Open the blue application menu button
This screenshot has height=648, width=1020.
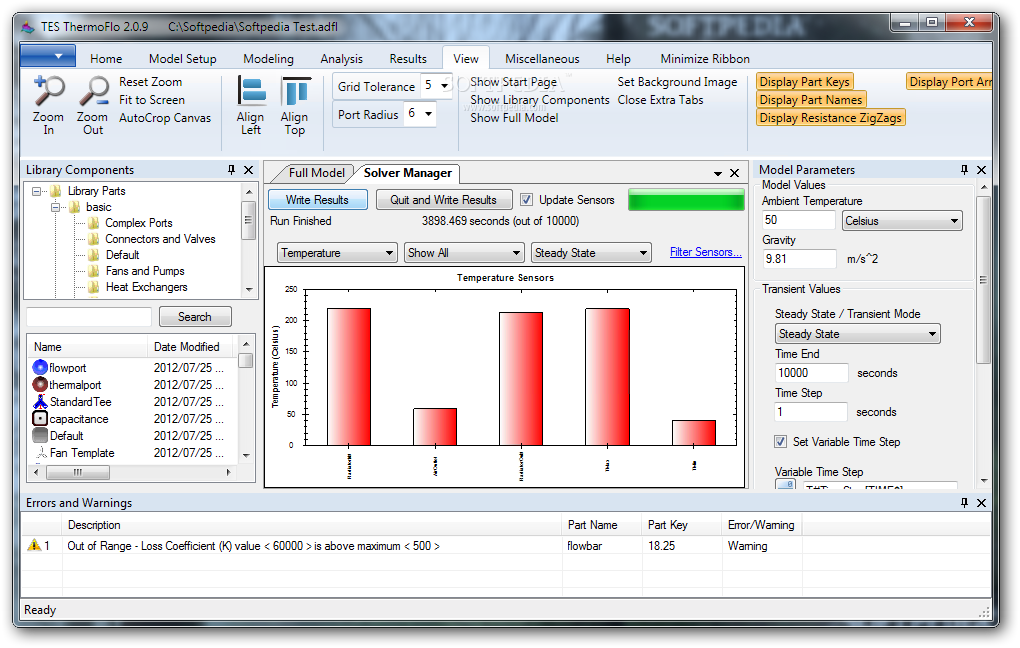pyautogui.click(x=48, y=56)
